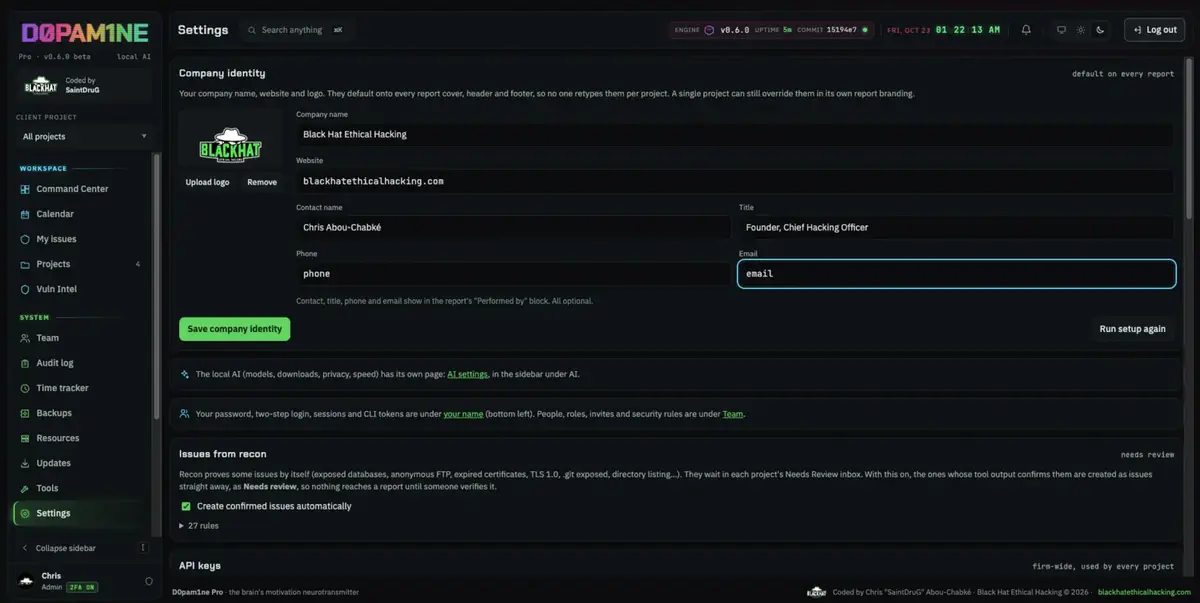Click the company logo thumbnail
The width and height of the screenshot is (1200, 603).
click(231, 140)
